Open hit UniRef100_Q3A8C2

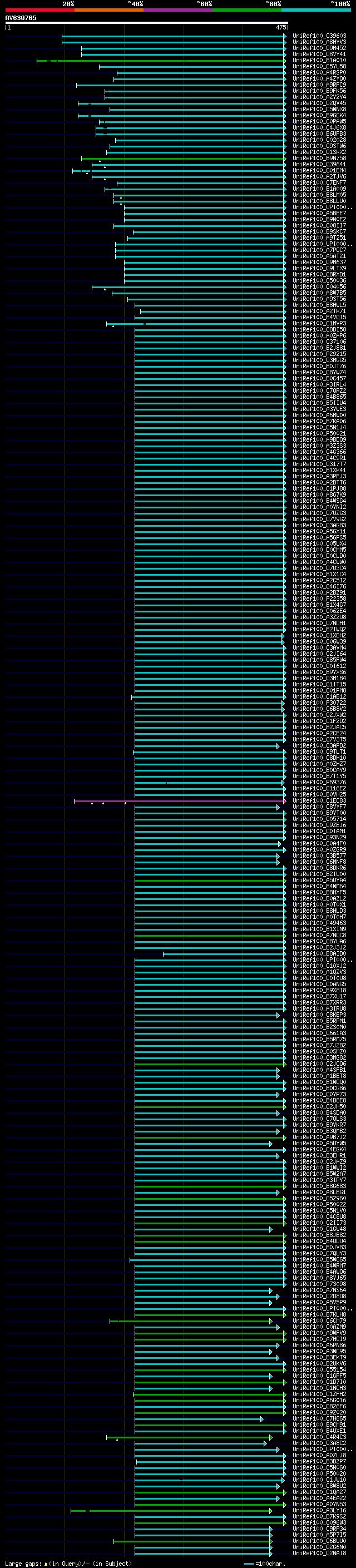click(319, 1443)
